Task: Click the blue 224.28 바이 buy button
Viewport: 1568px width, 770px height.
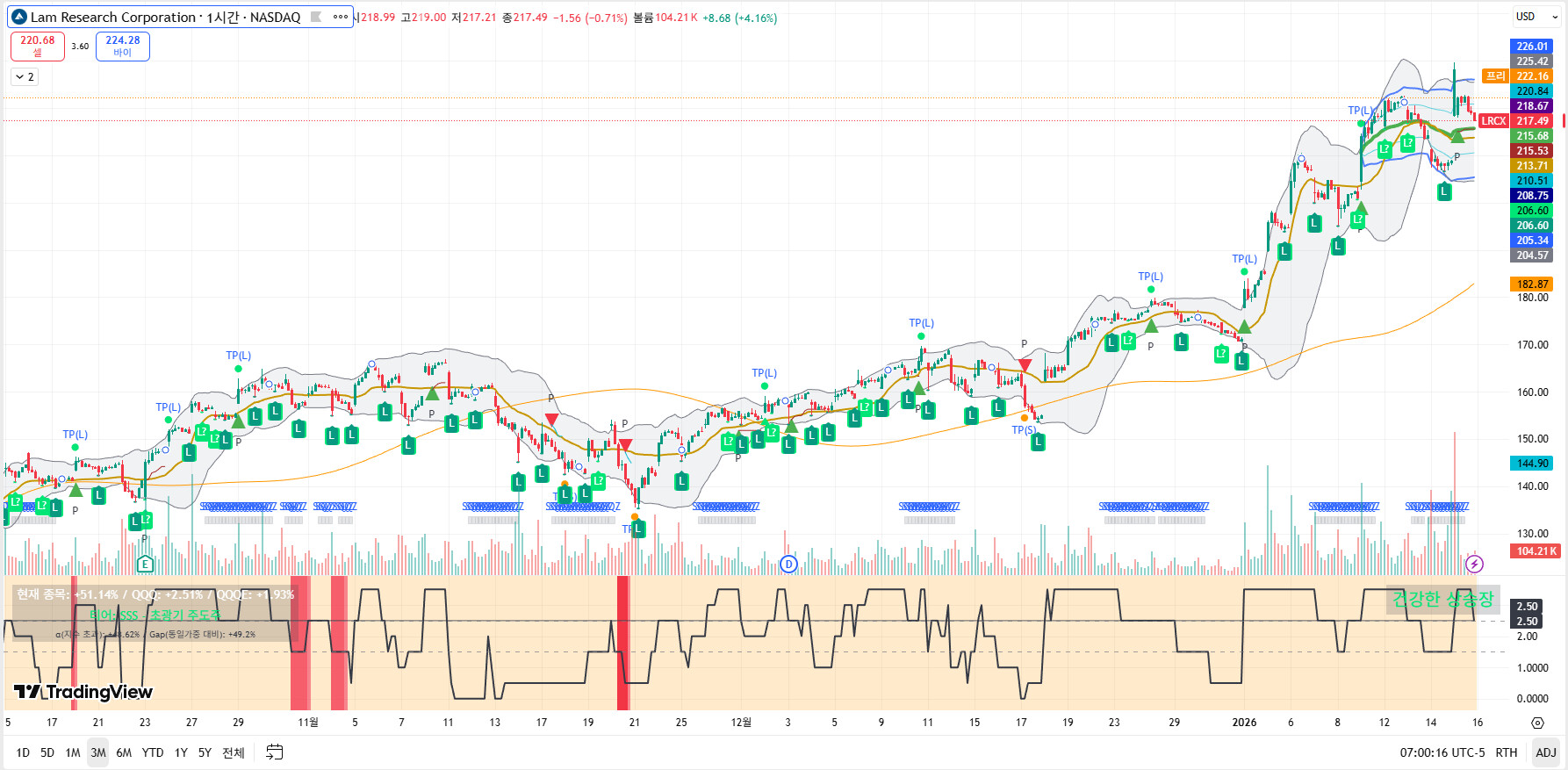Action: point(123,46)
